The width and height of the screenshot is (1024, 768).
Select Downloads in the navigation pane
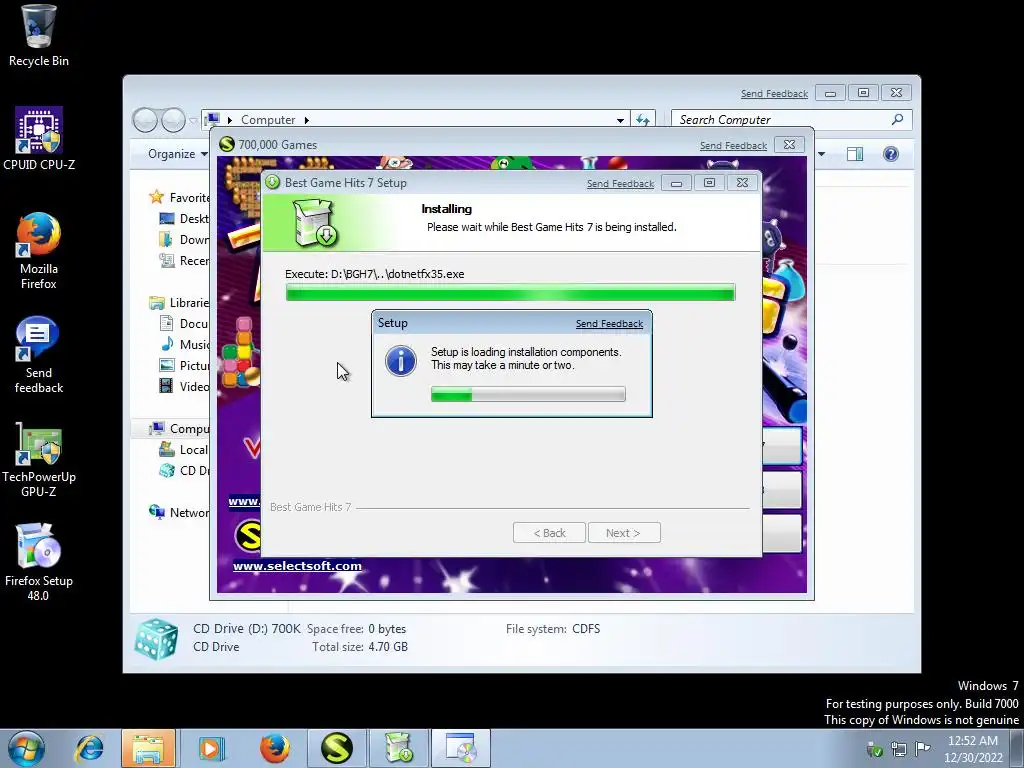coord(185,239)
